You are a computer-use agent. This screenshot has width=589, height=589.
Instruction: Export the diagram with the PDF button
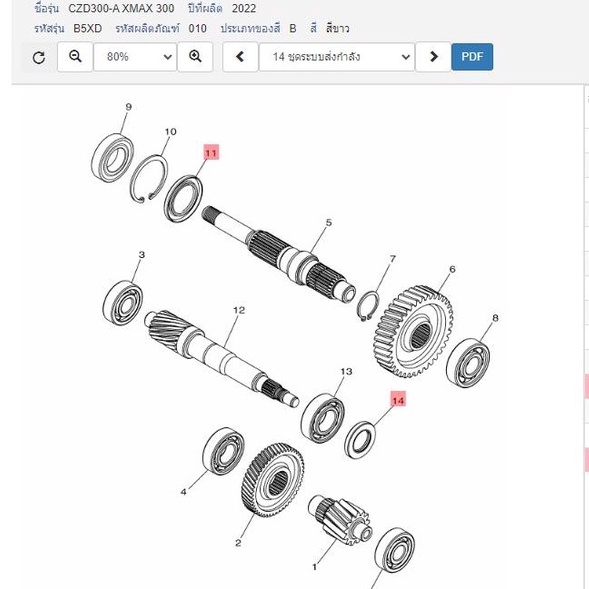pyautogui.click(x=472, y=57)
